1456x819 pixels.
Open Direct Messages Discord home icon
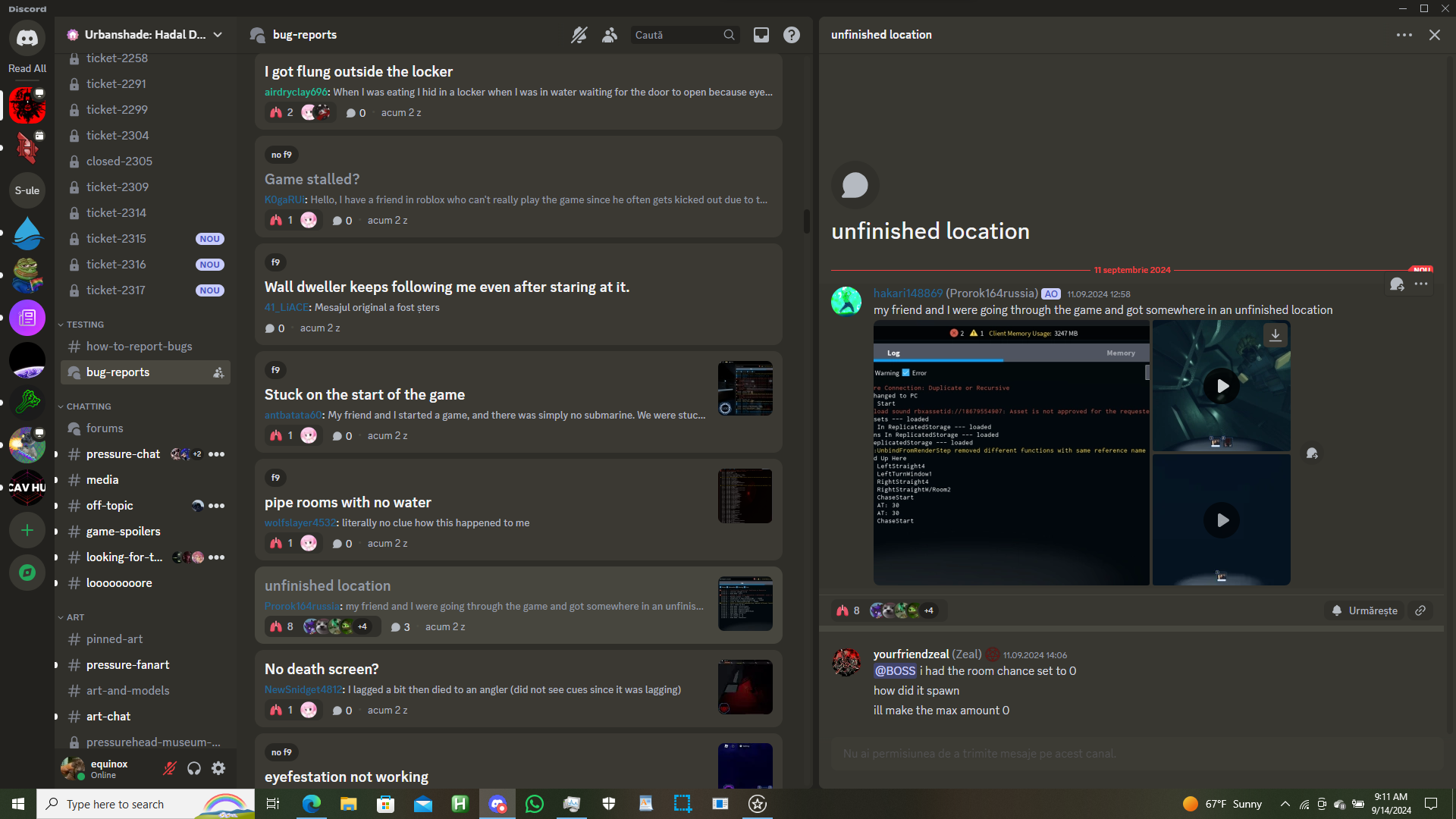coord(27,38)
